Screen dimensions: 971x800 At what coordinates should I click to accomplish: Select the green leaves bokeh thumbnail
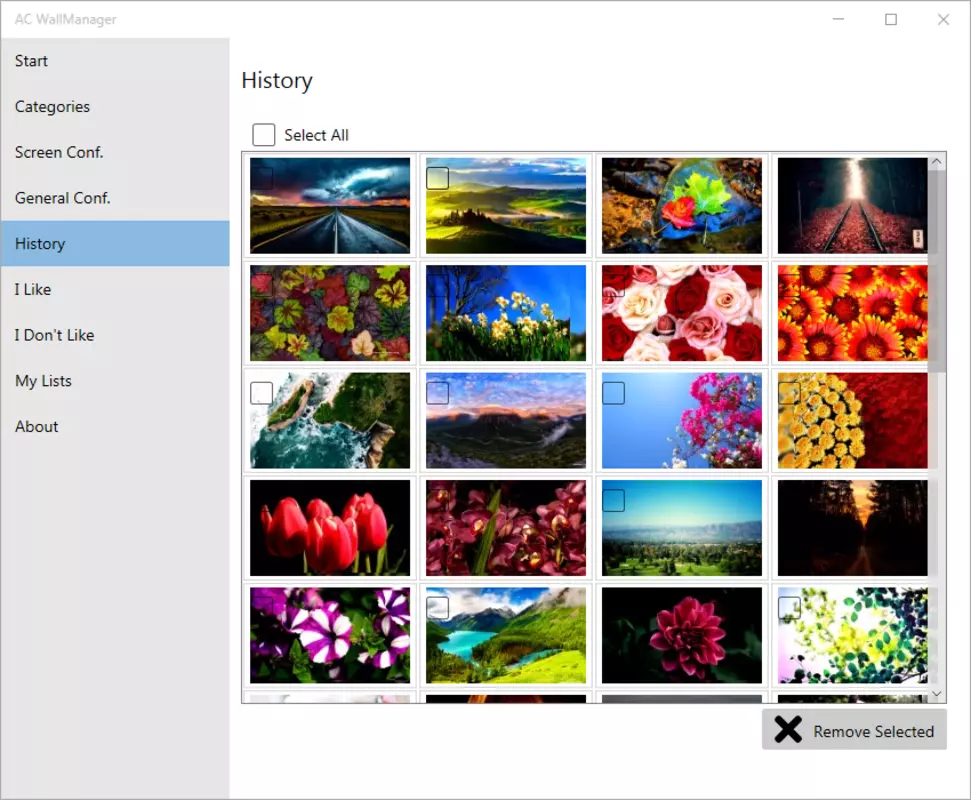pos(853,635)
